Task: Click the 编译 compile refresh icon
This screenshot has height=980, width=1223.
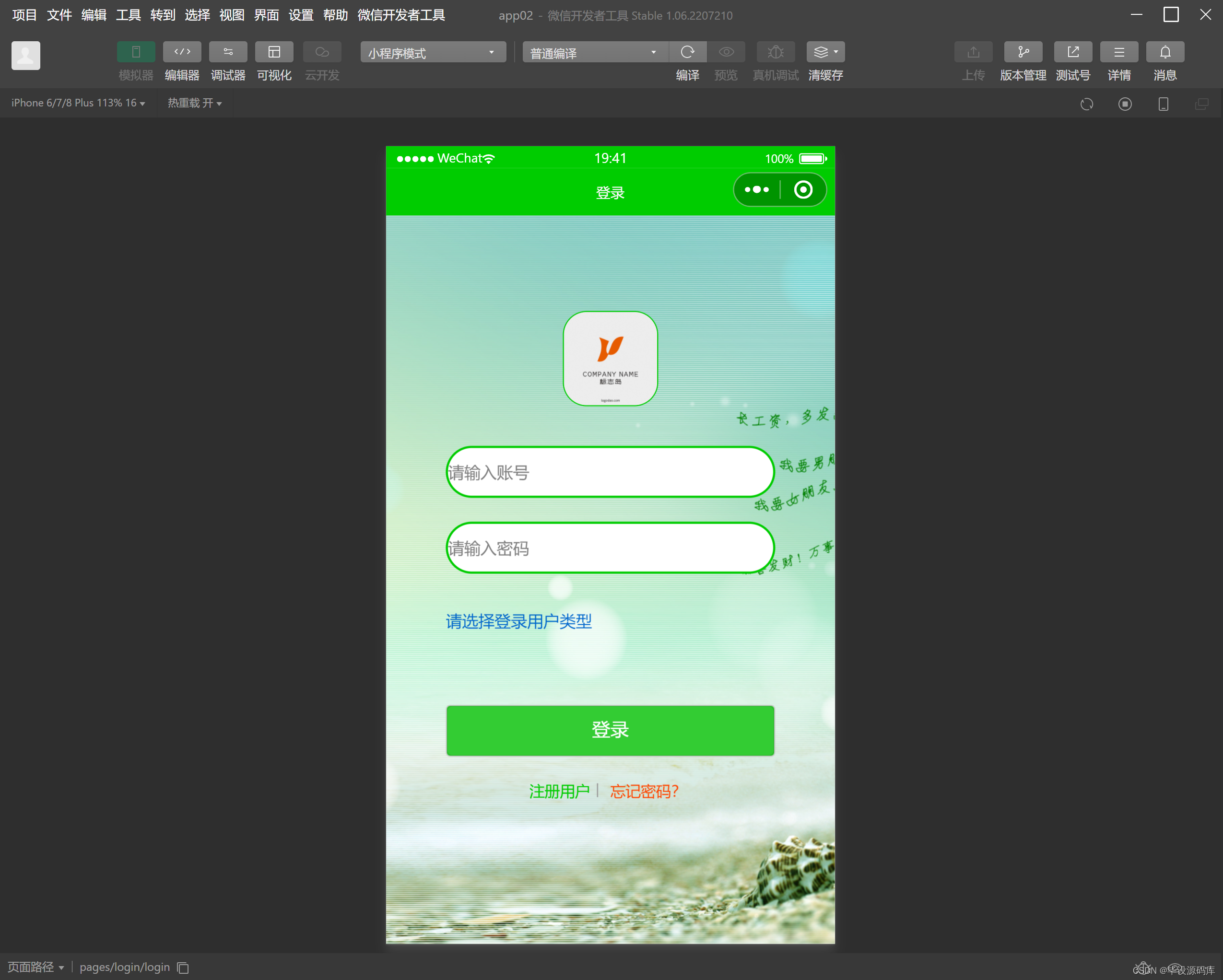Action: [687, 52]
